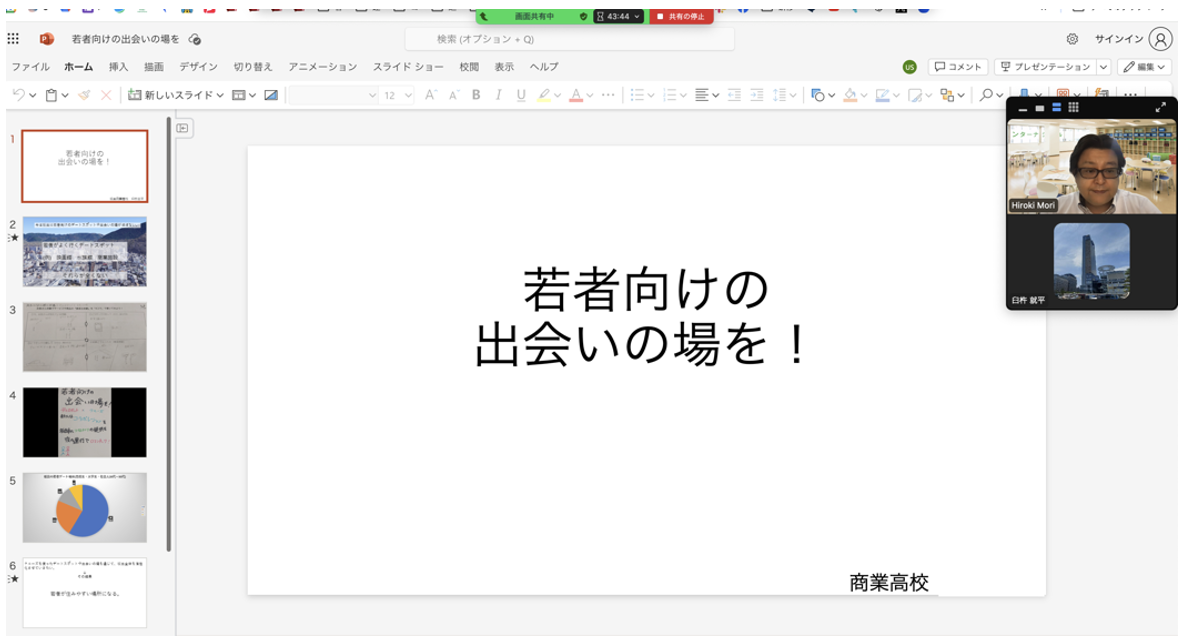Open the font size dropdown
This screenshot has width=1188, height=640.
pyautogui.click(x=398, y=95)
